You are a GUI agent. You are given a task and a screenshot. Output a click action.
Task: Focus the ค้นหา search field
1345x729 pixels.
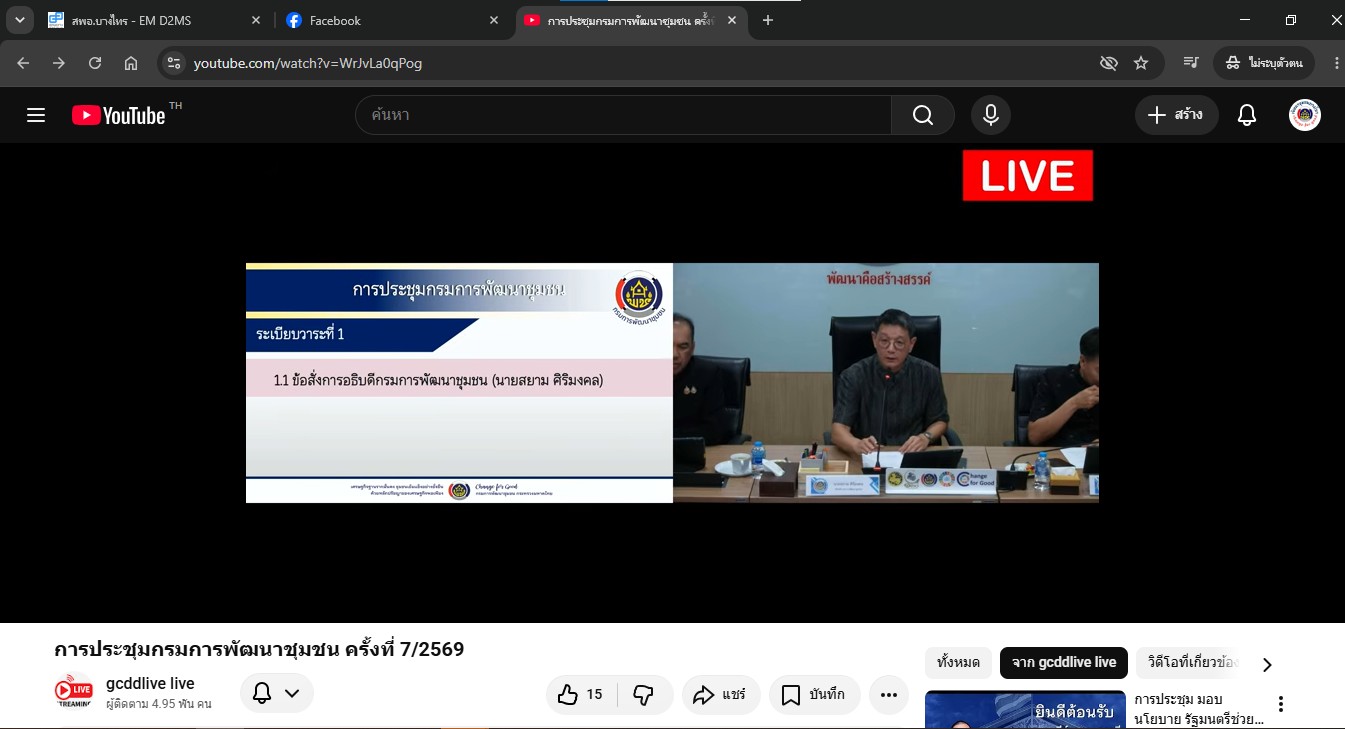click(623, 115)
